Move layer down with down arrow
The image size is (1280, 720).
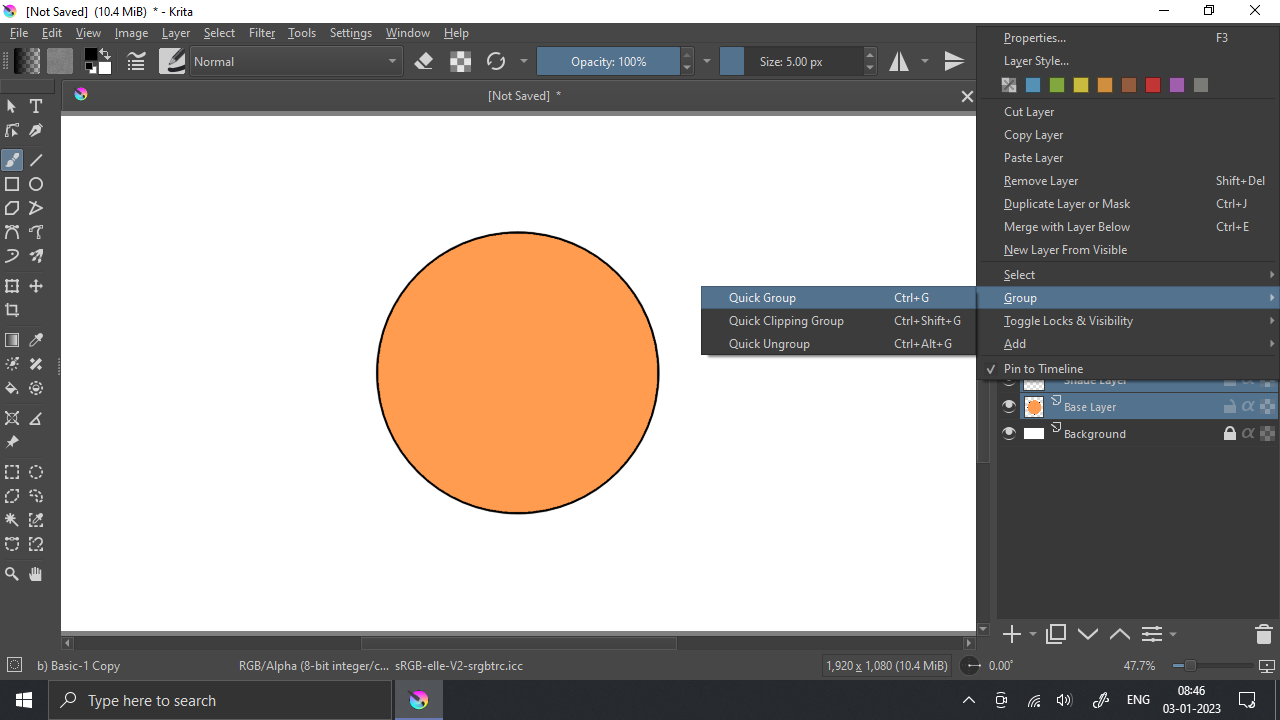[x=1088, y=634]
